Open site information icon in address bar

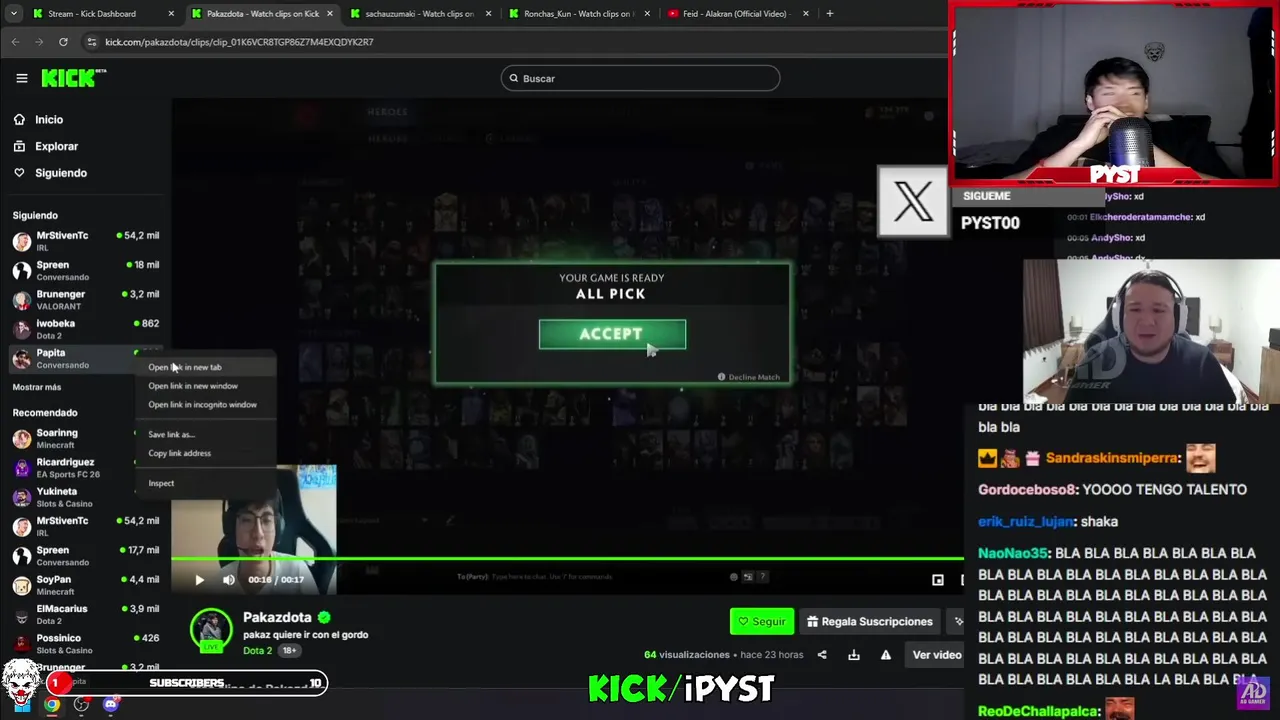92,42
